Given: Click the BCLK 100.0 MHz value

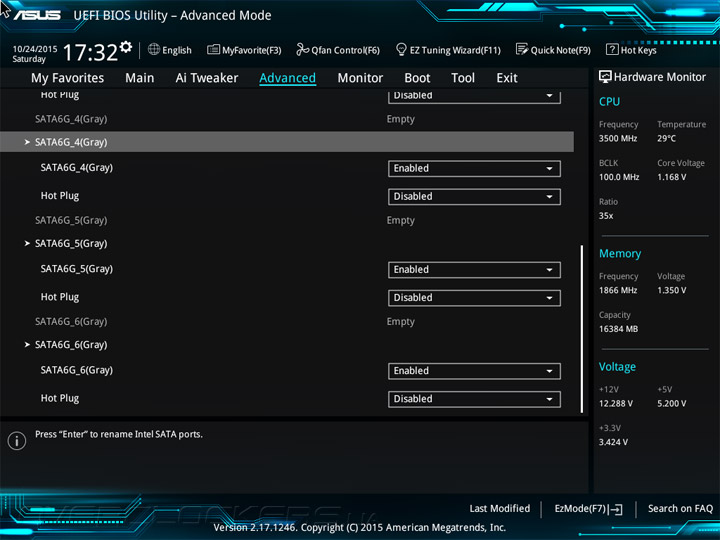Looking at the screenshot, I should click(619, 177).
